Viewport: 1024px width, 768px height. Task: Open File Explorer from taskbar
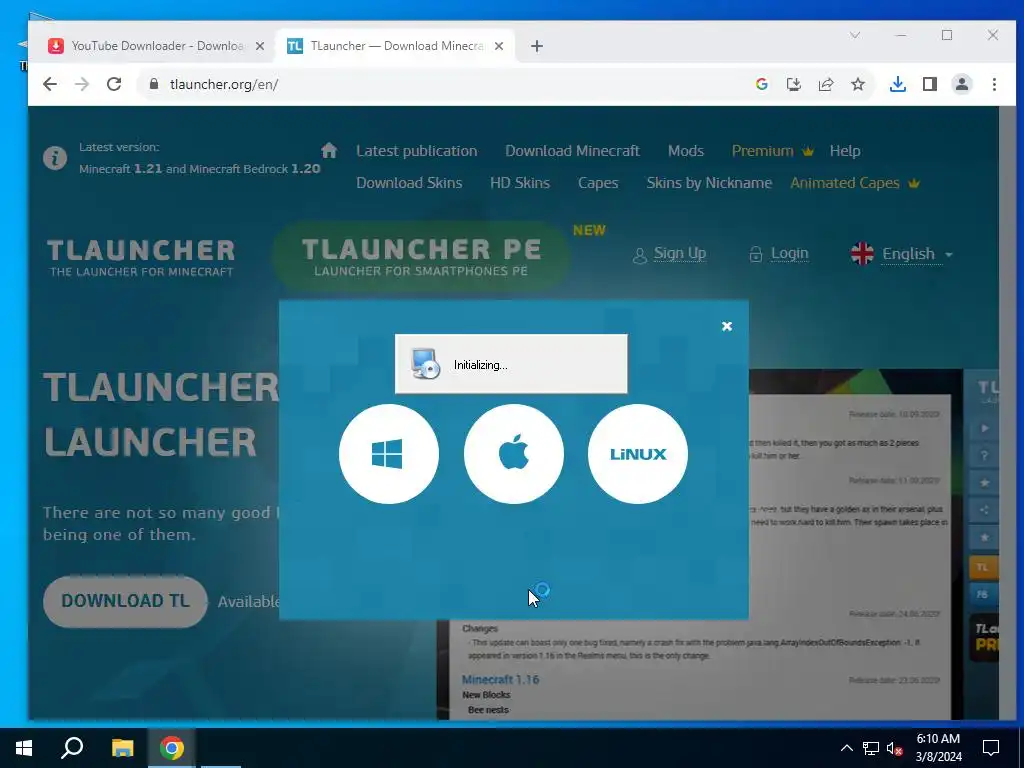[122, 748]
